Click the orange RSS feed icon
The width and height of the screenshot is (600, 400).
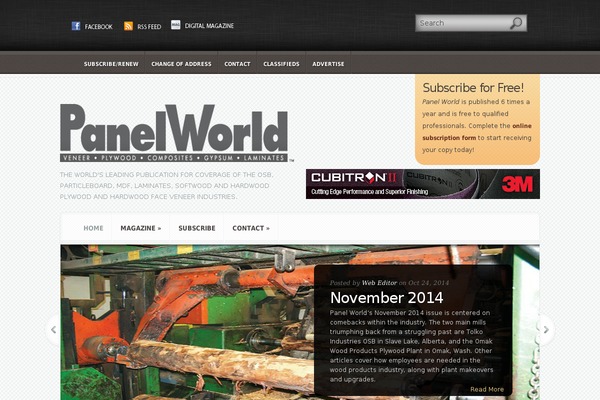128,26
